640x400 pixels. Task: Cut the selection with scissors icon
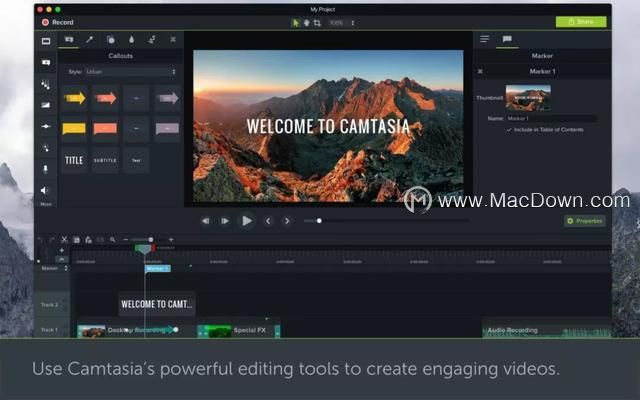pos(64,240)
